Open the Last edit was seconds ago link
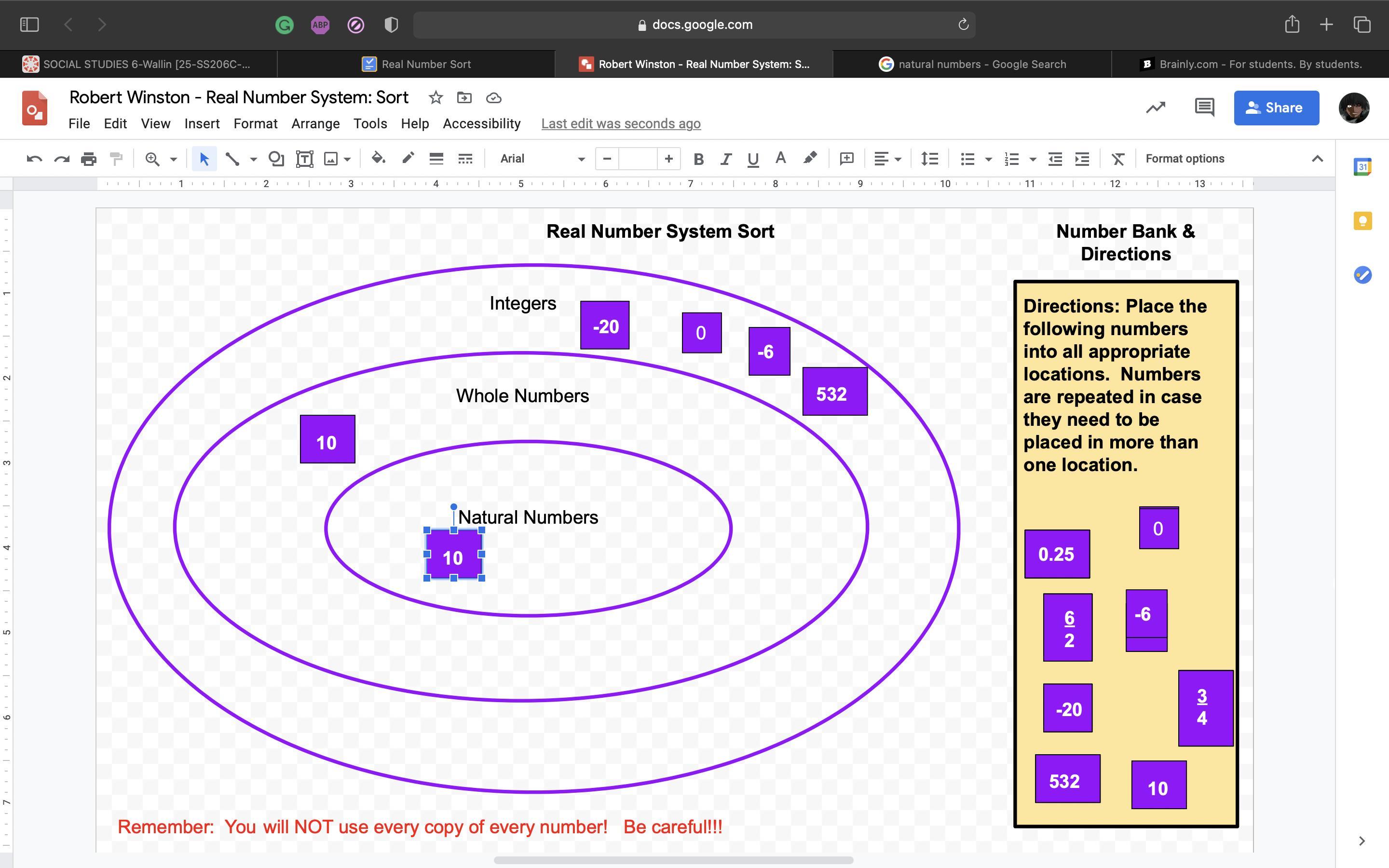The image size is (1389, 868). pyautogui.click(x=620, y=123)
